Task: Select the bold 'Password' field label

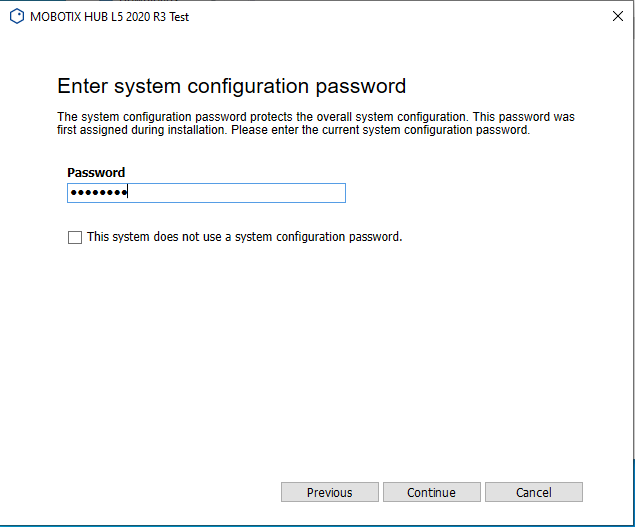Action: (x=96, y=173)
